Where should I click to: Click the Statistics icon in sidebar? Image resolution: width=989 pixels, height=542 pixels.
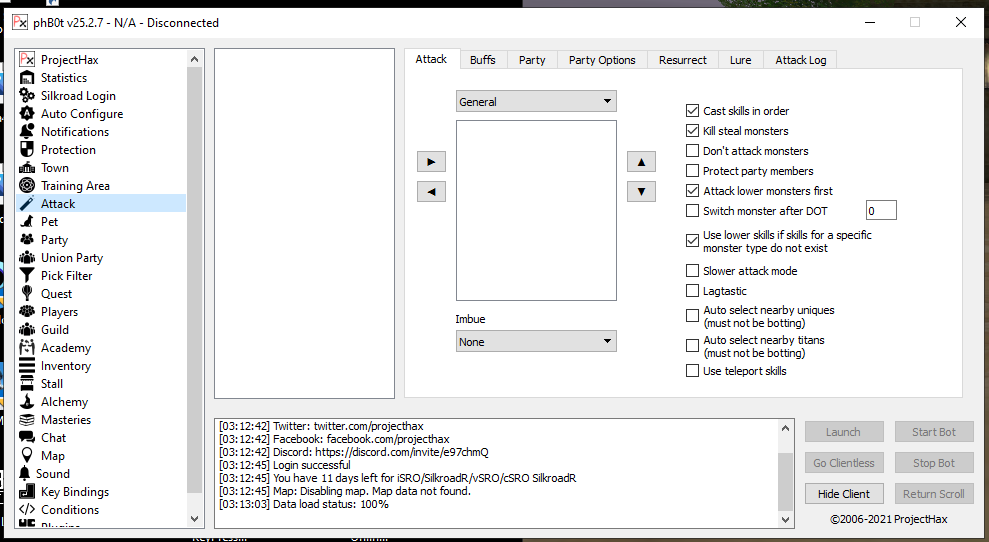click(28, 78)
